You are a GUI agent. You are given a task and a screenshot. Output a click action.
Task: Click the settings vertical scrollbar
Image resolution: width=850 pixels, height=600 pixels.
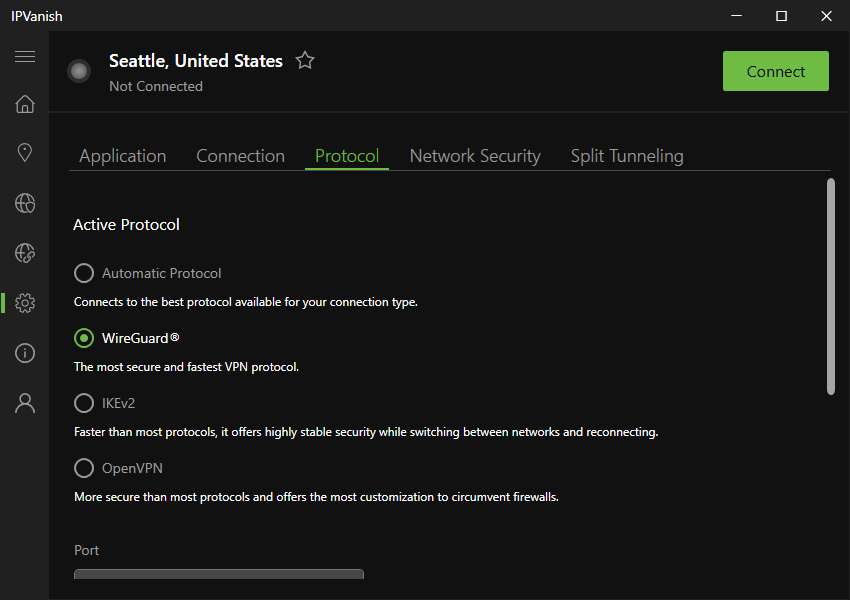coord(830,286)
